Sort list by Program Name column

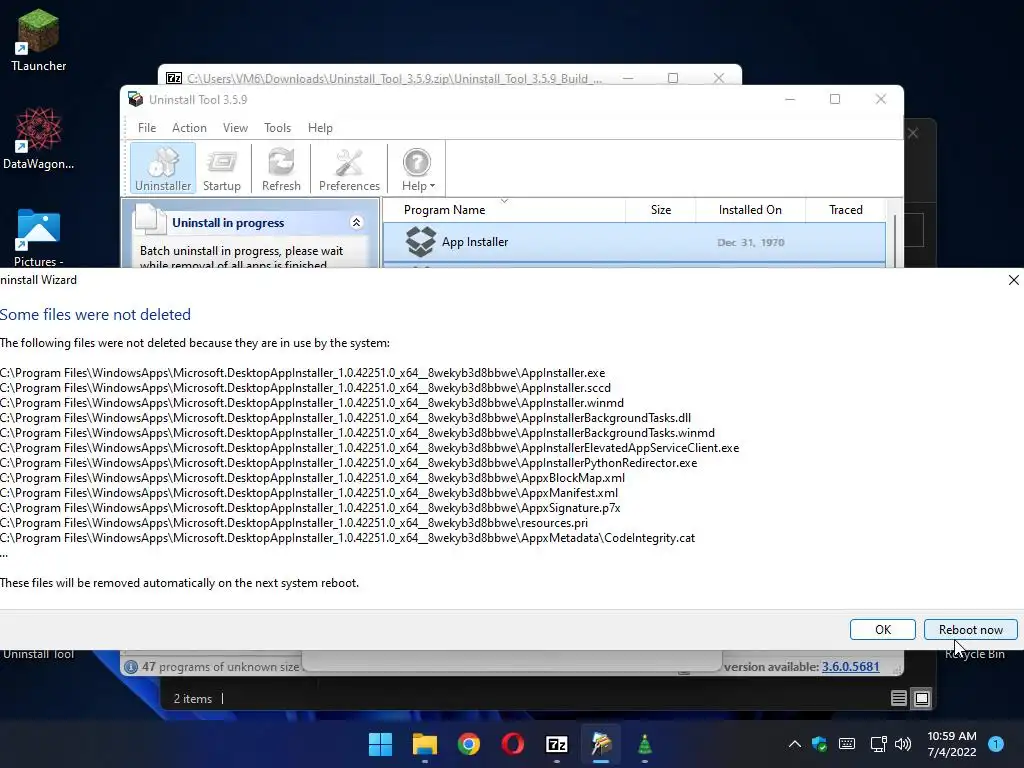pos(504,210)
